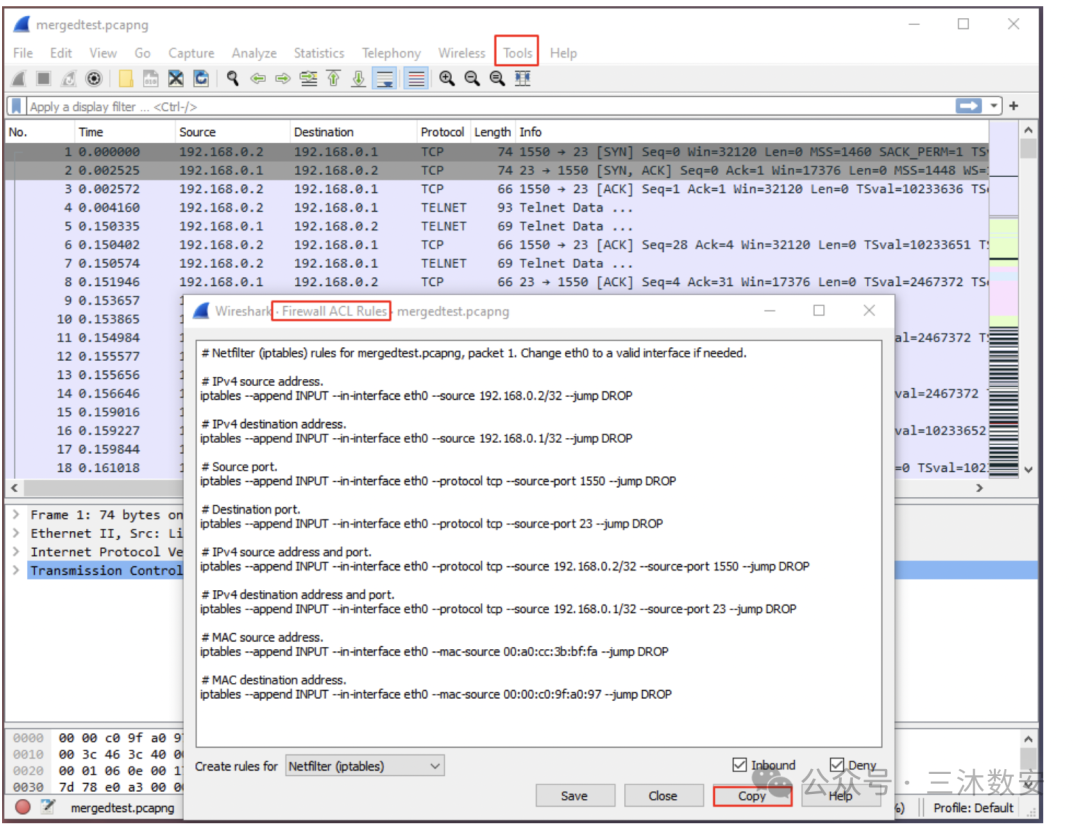
Task: Expand the Frame 1 tree row
Action: (x=15, y=515)
